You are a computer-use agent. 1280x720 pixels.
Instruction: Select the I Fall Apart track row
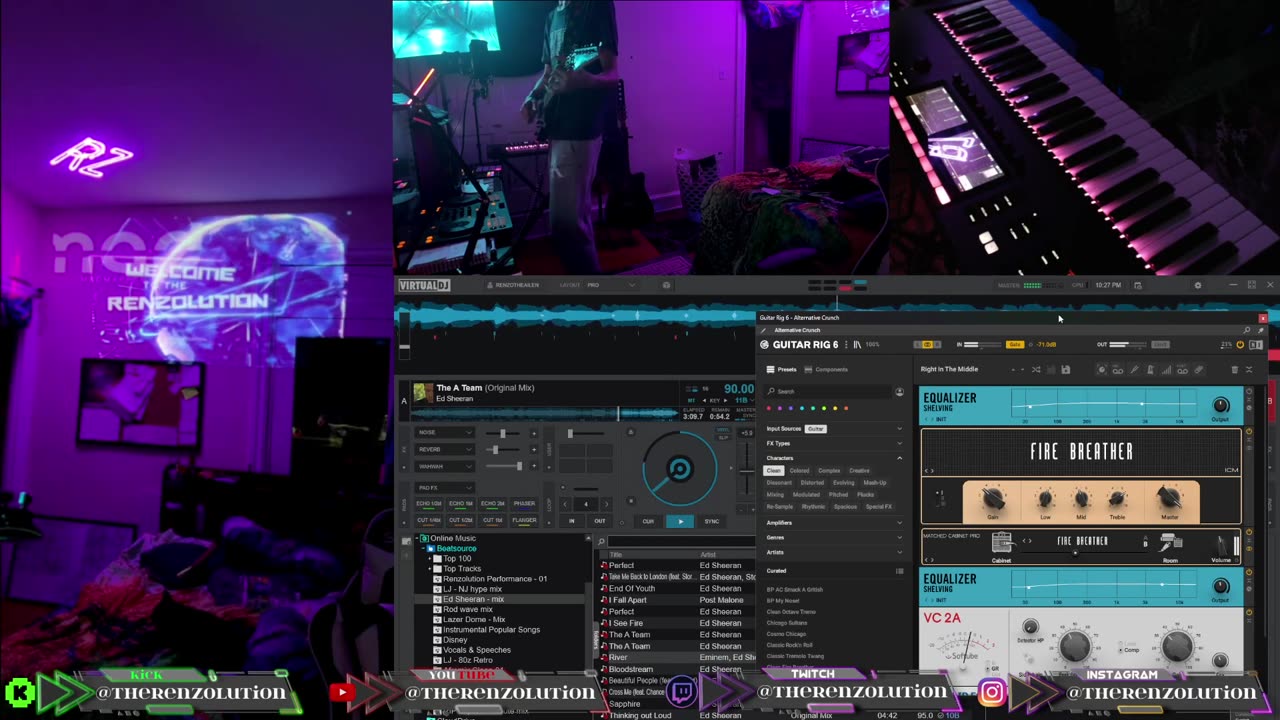coord(676,600)
